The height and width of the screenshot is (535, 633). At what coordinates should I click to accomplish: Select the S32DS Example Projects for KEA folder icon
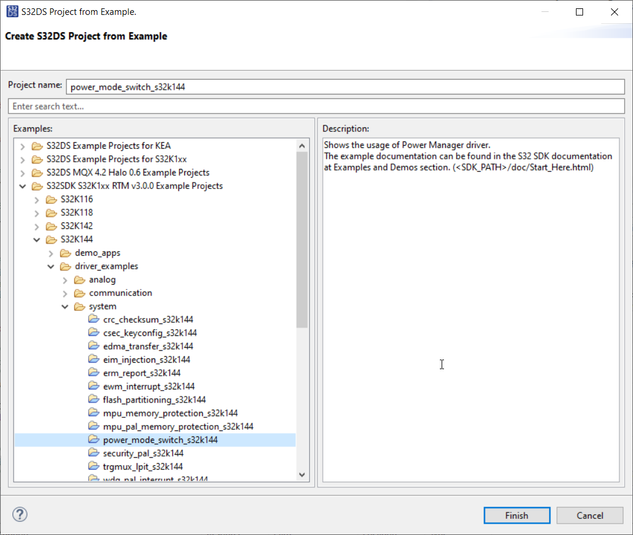tap(37, 146)
